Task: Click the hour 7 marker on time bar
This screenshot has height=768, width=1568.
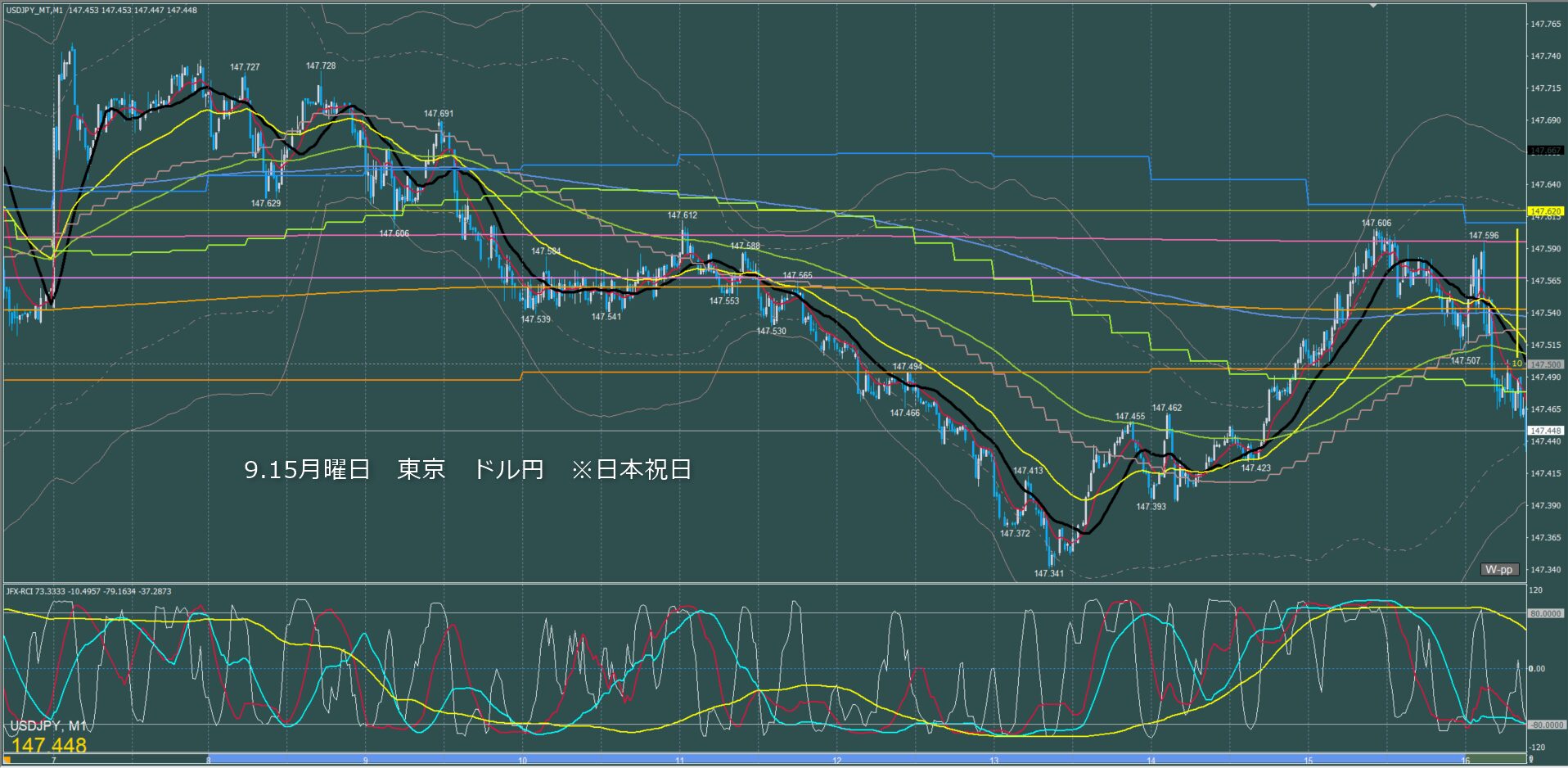Action: pyautogui.click(x=54, y=761)
